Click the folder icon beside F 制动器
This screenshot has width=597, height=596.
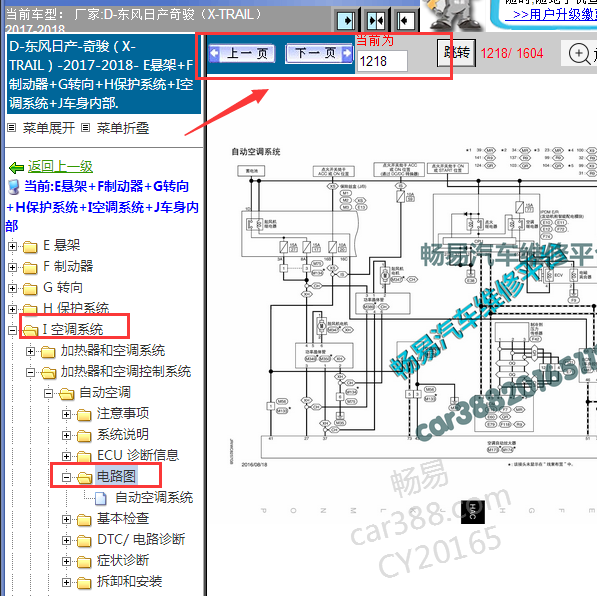pos(30,268)
